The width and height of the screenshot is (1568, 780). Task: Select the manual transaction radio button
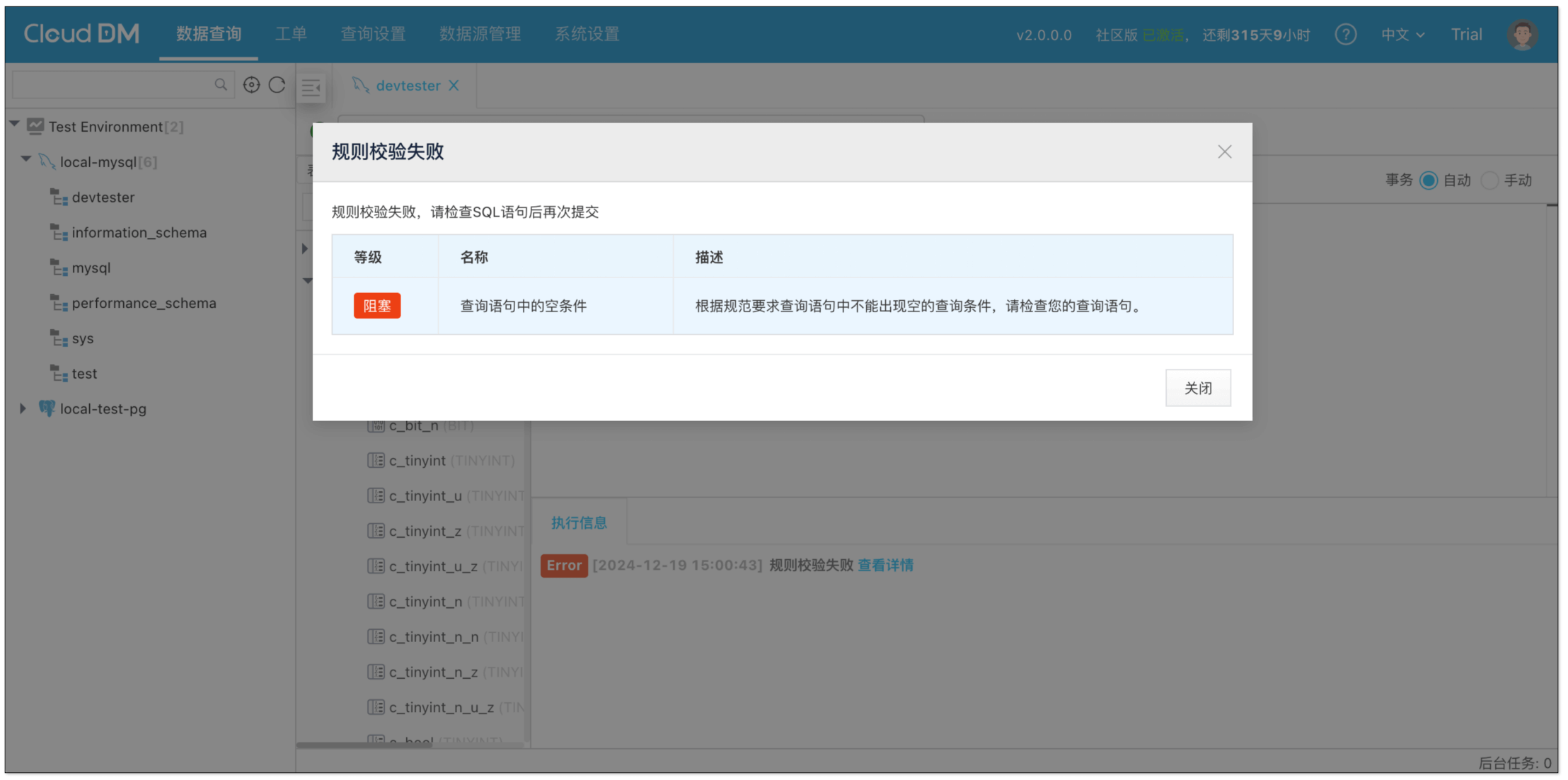[1489, 180]
